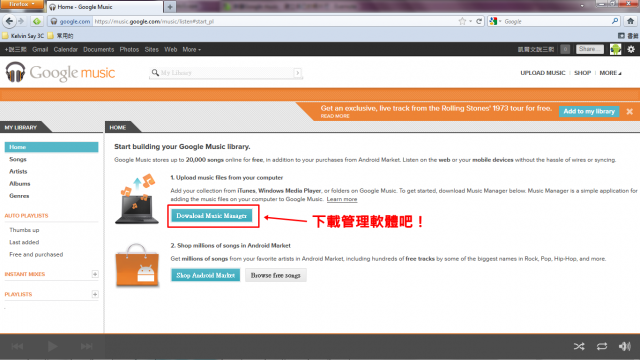
Task: Click the volume speaker icon
Action: pos(624,347)
